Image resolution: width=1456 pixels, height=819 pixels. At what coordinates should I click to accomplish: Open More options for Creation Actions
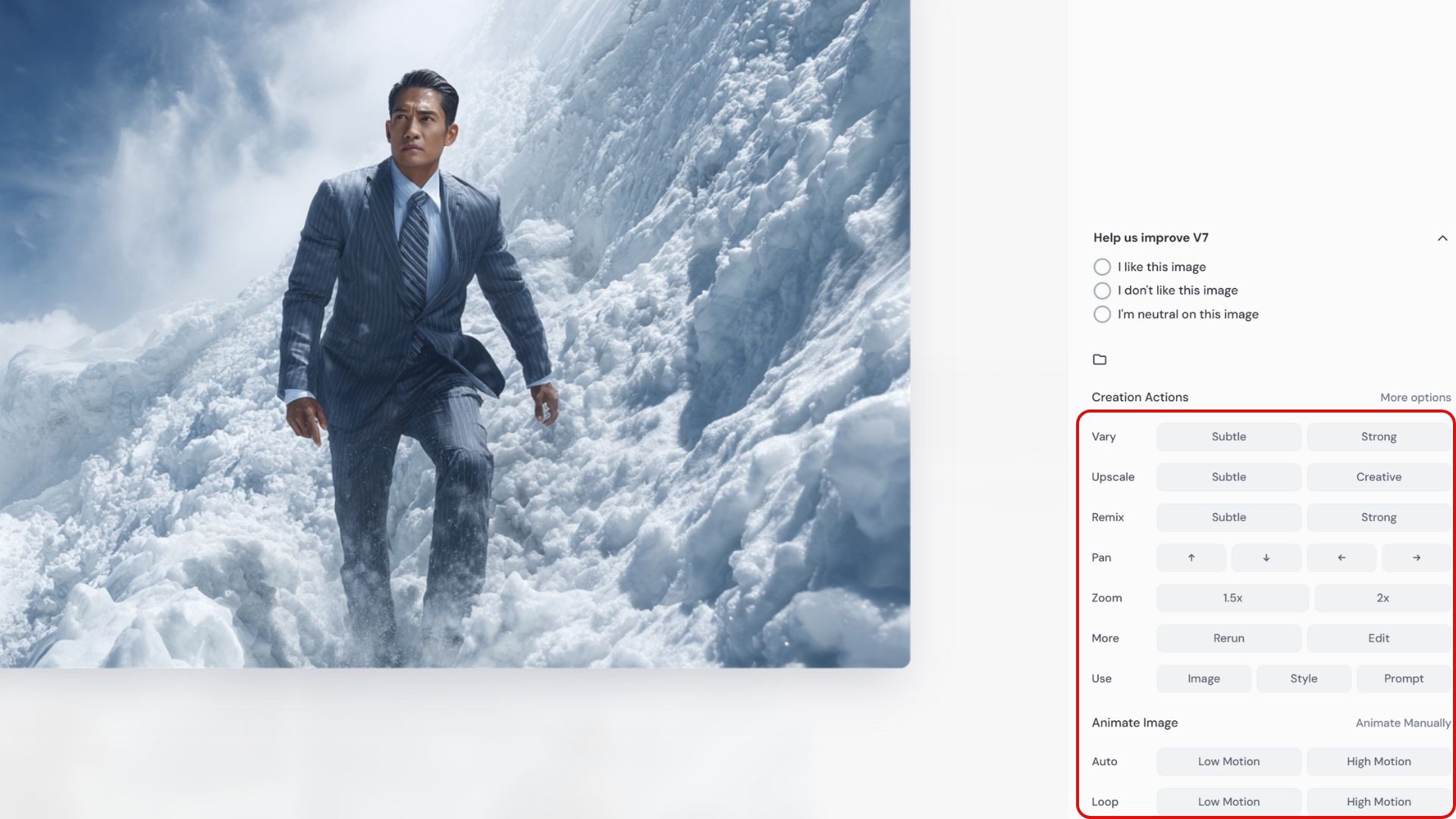pos(1415,397)
